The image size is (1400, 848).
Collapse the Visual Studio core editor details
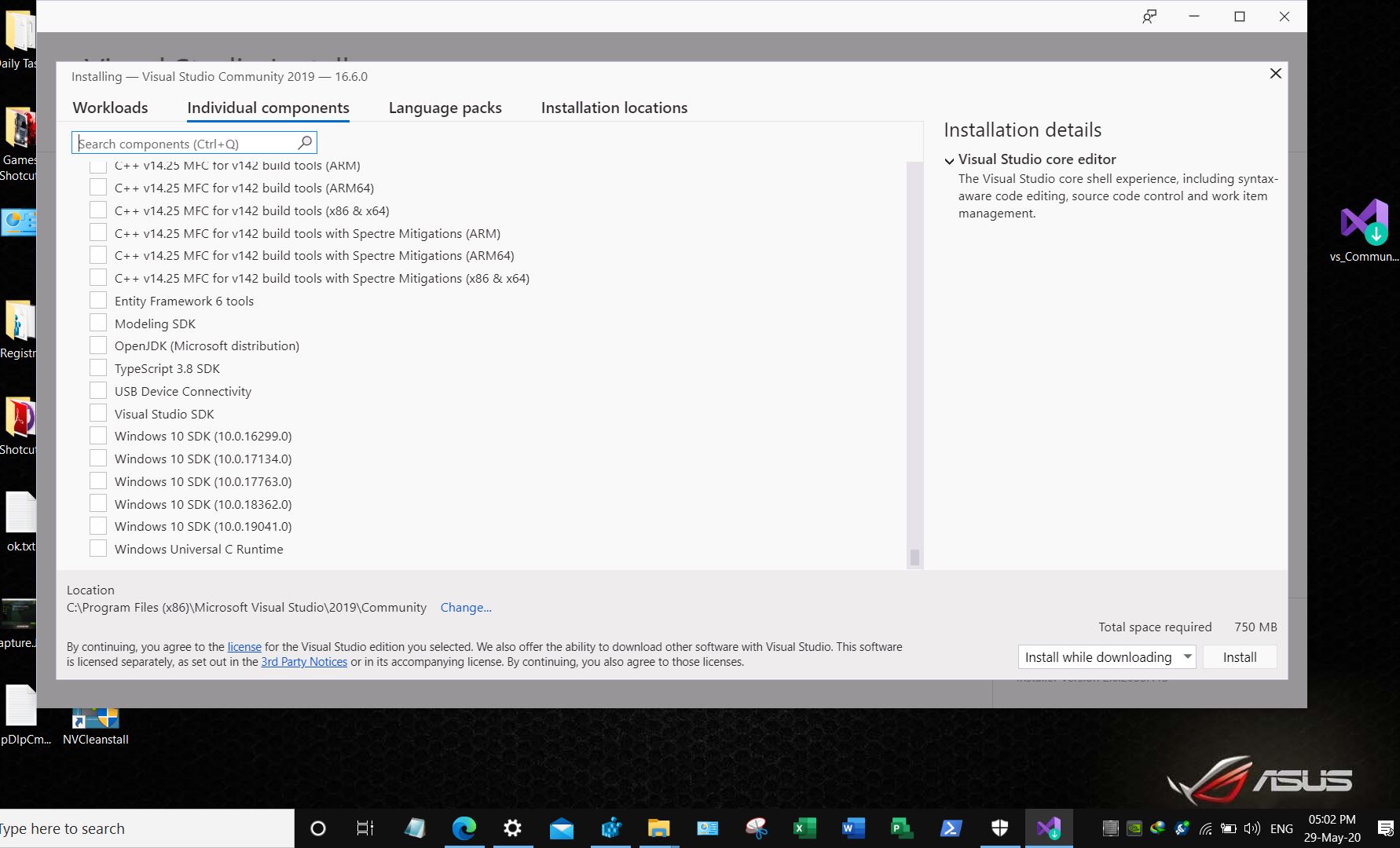[950, 160]
